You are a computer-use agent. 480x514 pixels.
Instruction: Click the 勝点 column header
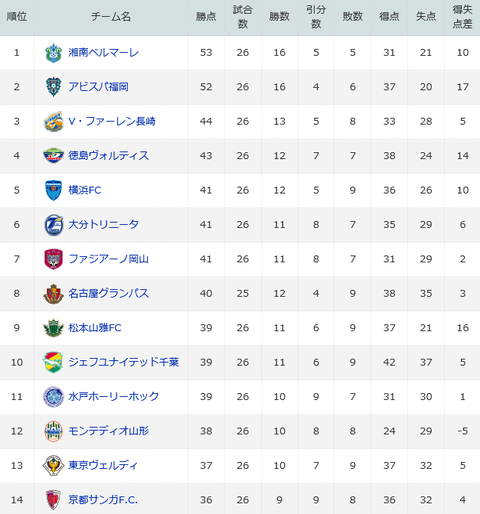pos(206,17)
